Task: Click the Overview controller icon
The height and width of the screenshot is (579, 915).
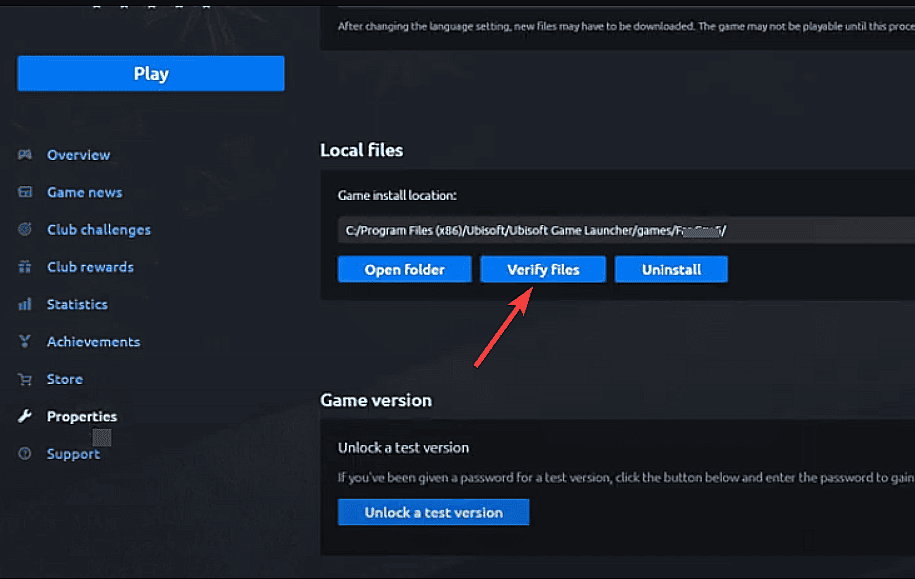Action: coord(25,155)
